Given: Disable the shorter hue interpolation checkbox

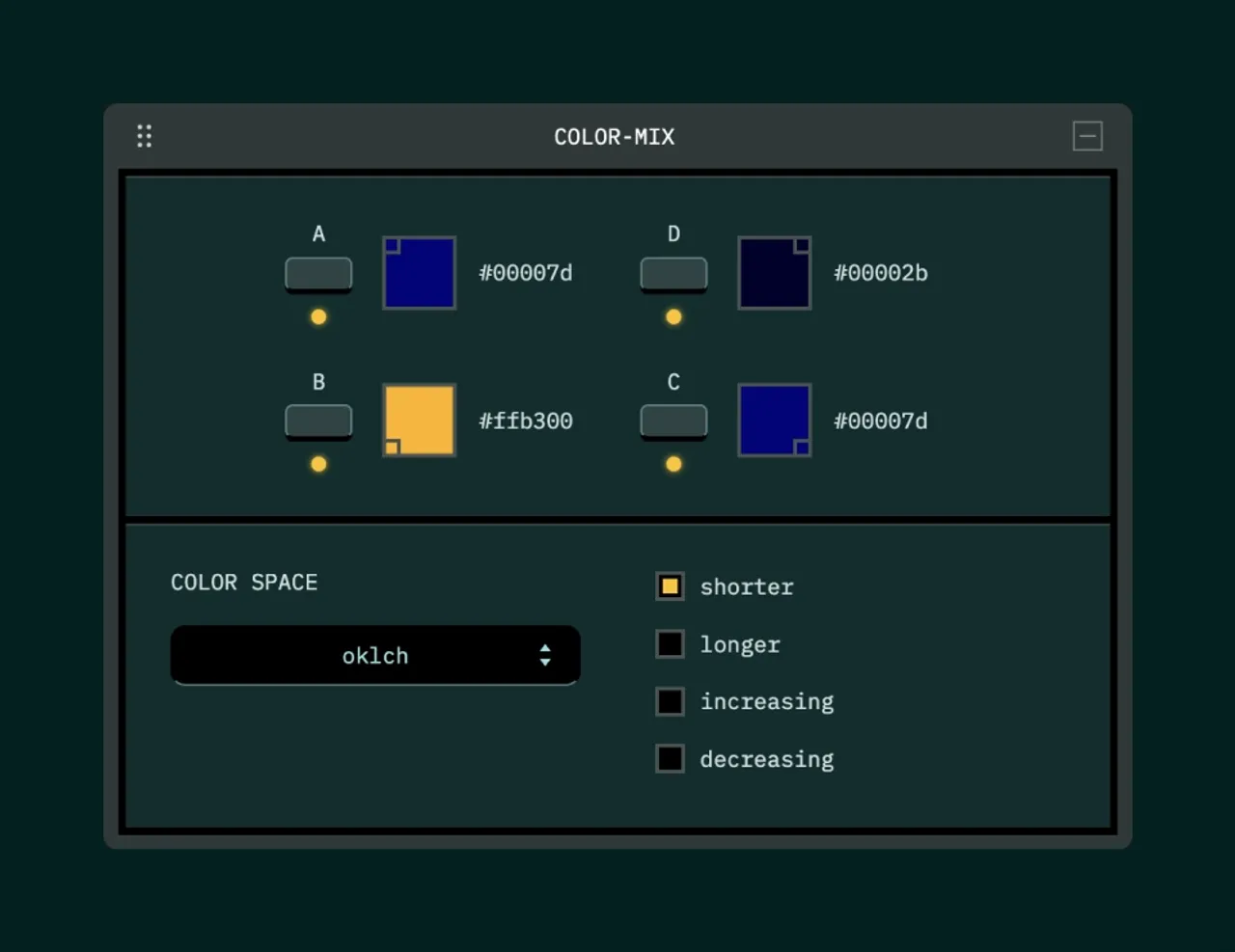Looking at the screenshot, I should click(x=670, y=585).
